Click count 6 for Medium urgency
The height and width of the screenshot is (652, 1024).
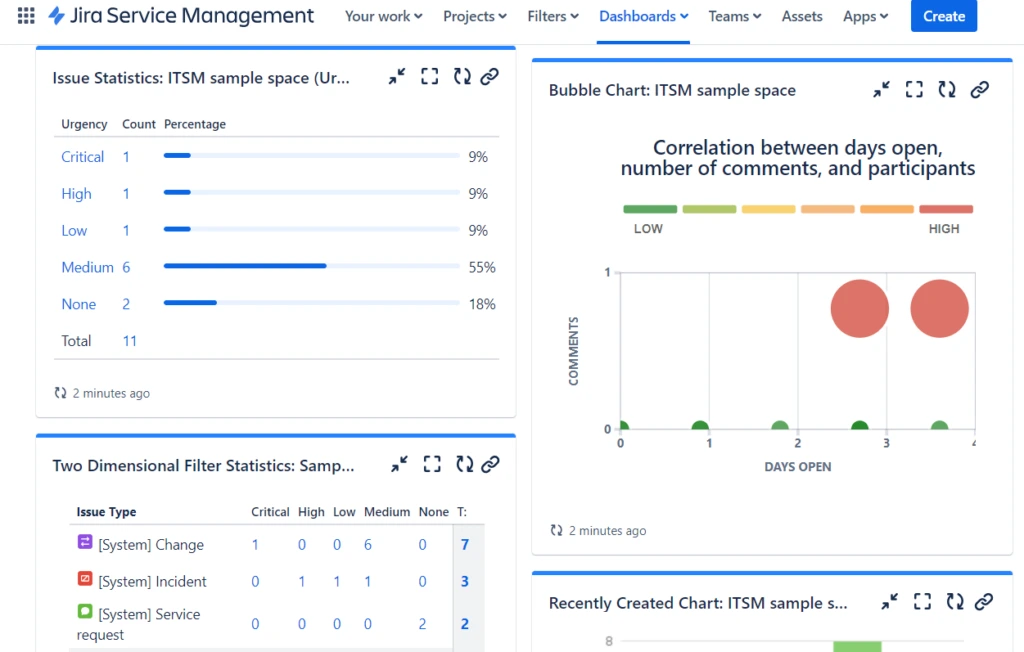click(x=126, y=267)
